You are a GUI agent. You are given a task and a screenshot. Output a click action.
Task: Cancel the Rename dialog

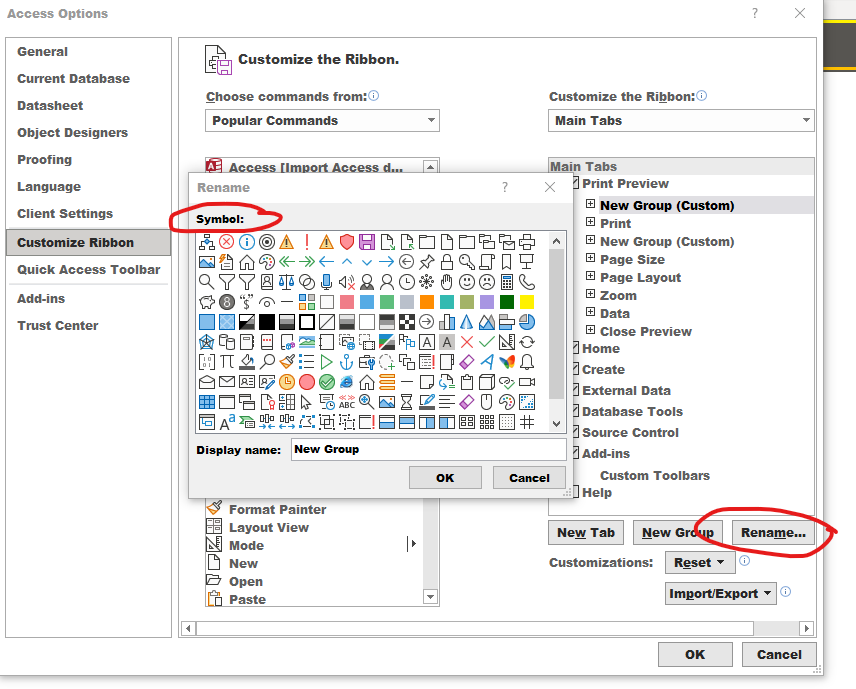pos(529,478)
